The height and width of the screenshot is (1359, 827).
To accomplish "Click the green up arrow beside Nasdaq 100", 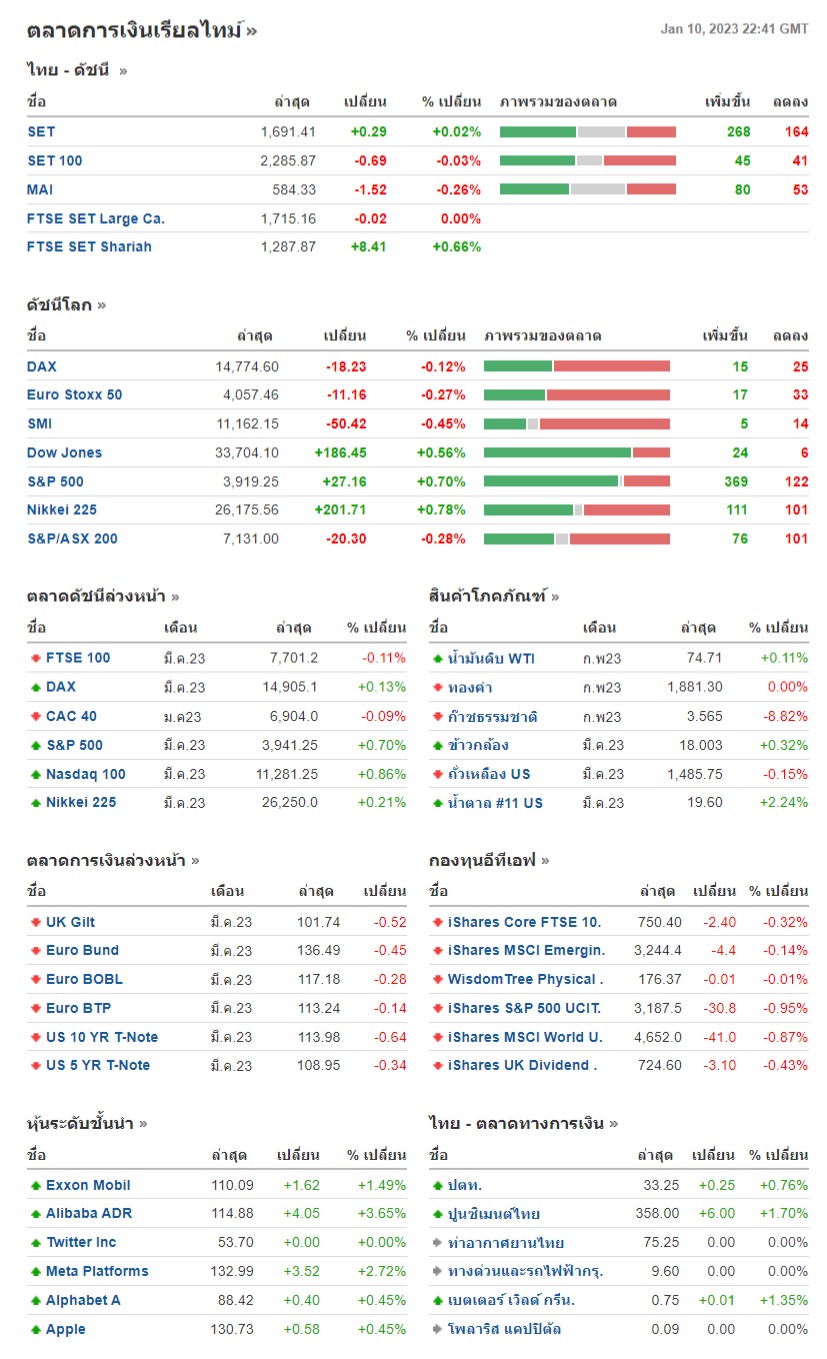I will click(36, 774).
